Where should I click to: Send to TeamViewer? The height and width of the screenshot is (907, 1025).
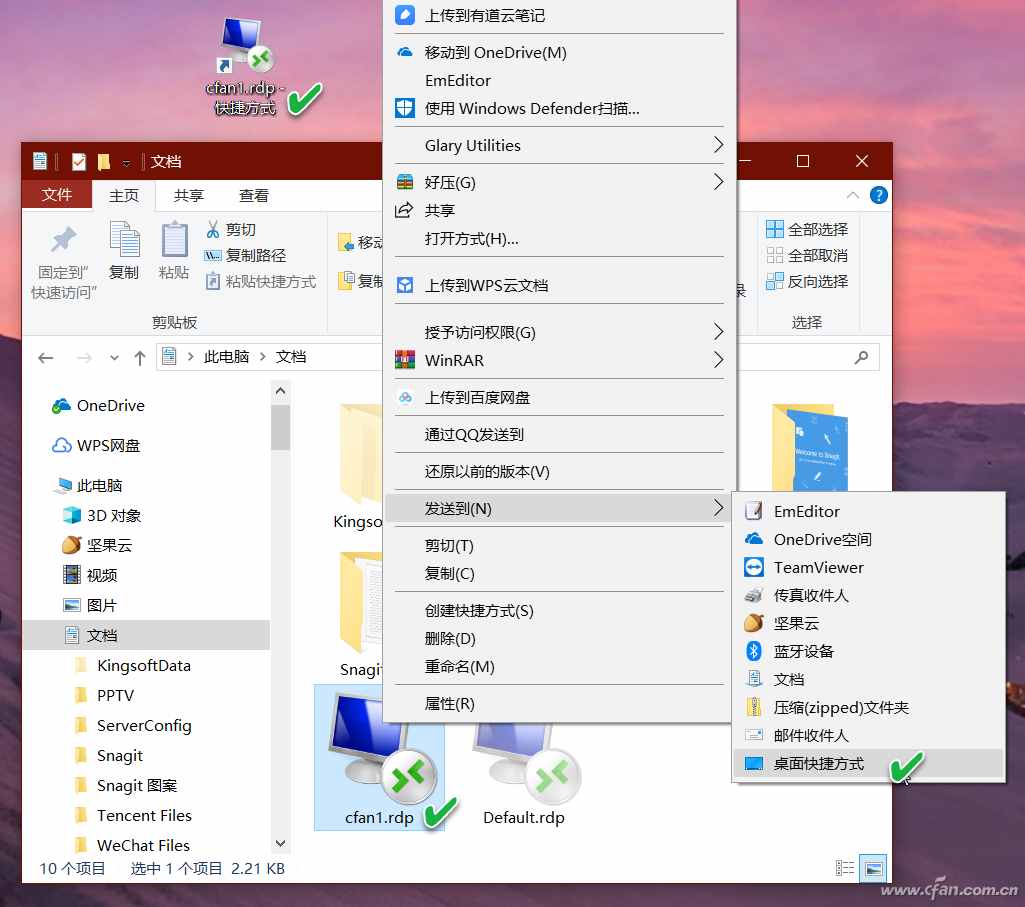868,568
